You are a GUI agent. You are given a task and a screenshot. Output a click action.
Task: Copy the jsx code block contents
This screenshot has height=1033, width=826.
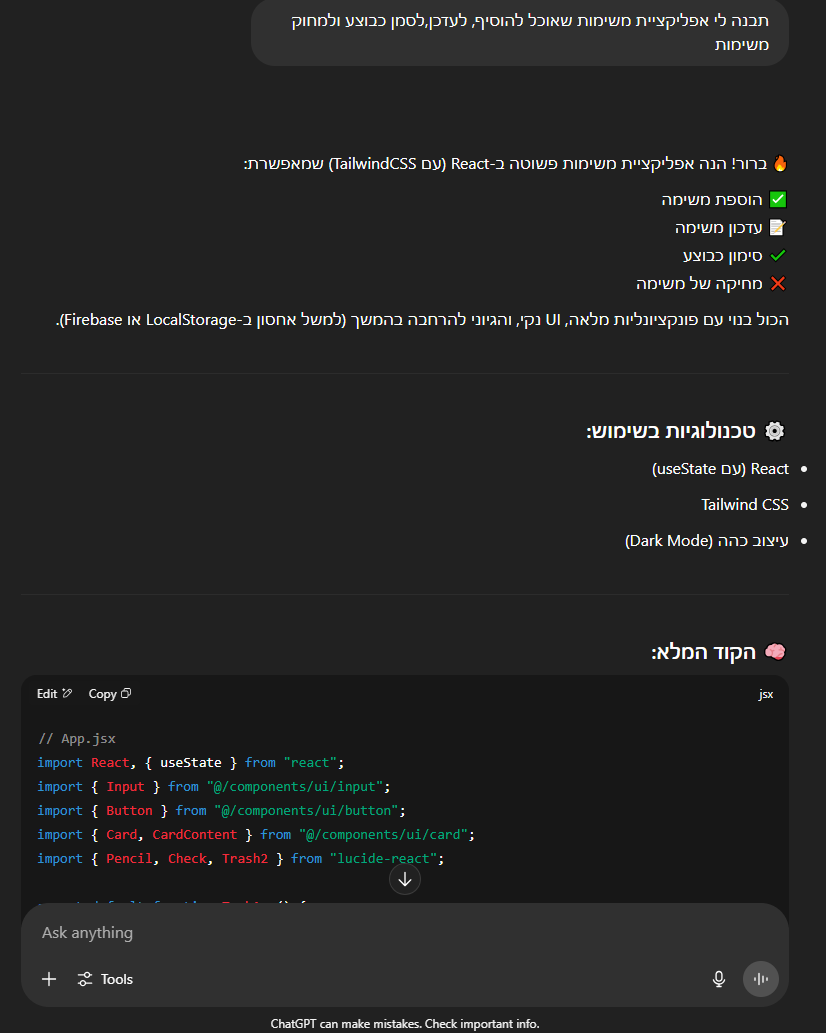(110, 693)
